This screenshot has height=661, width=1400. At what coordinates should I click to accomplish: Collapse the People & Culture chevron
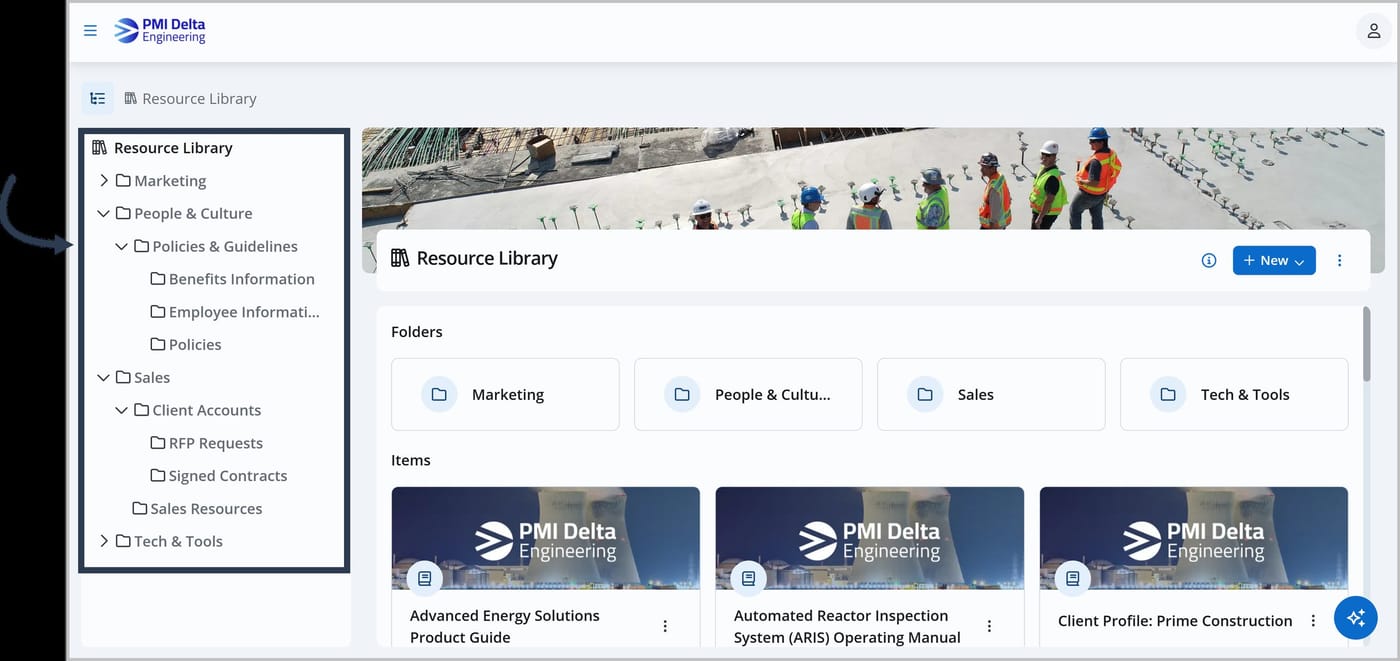point(104,213)
